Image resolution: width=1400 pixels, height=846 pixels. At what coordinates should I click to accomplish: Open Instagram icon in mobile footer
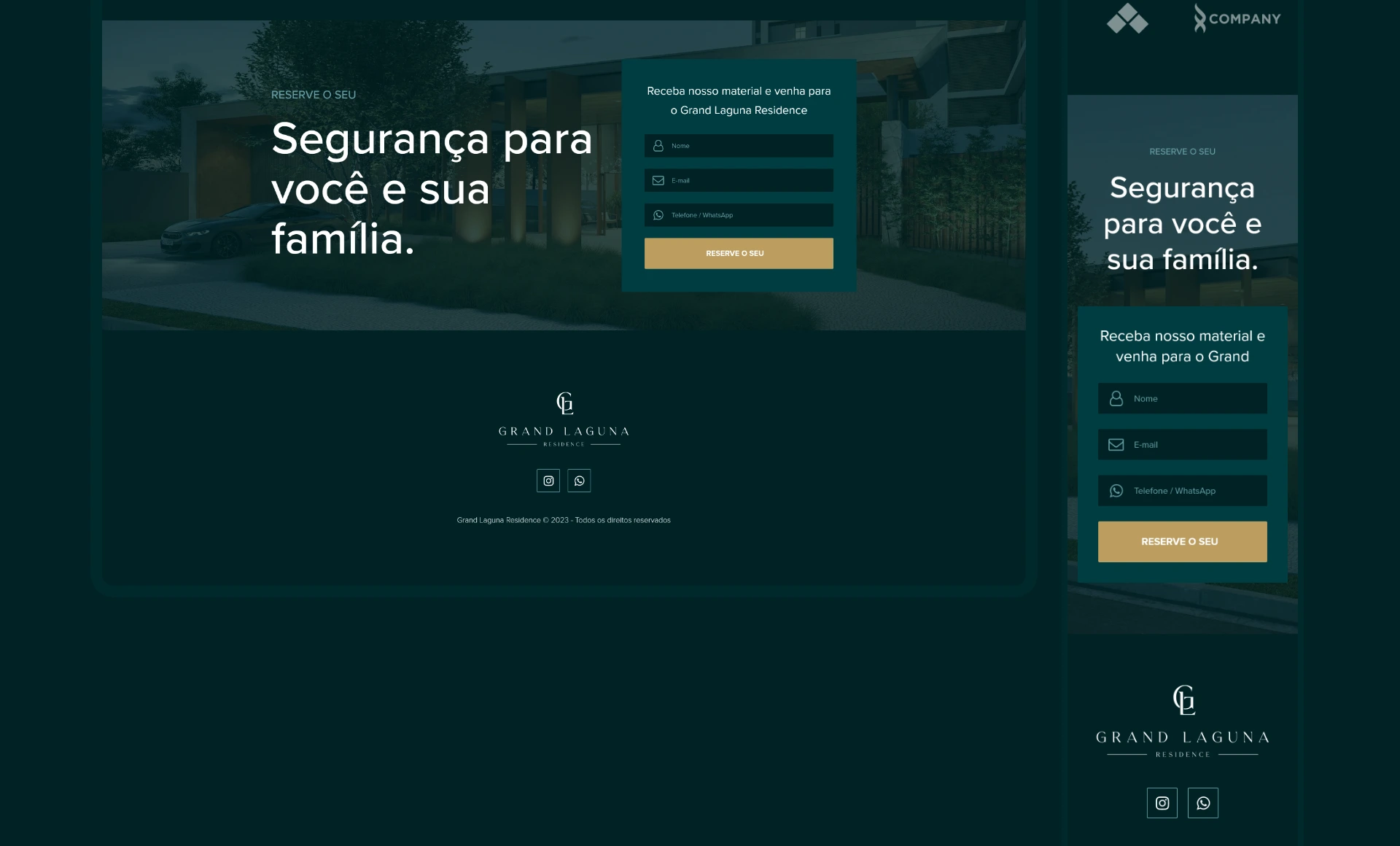tap(1162, 803)
